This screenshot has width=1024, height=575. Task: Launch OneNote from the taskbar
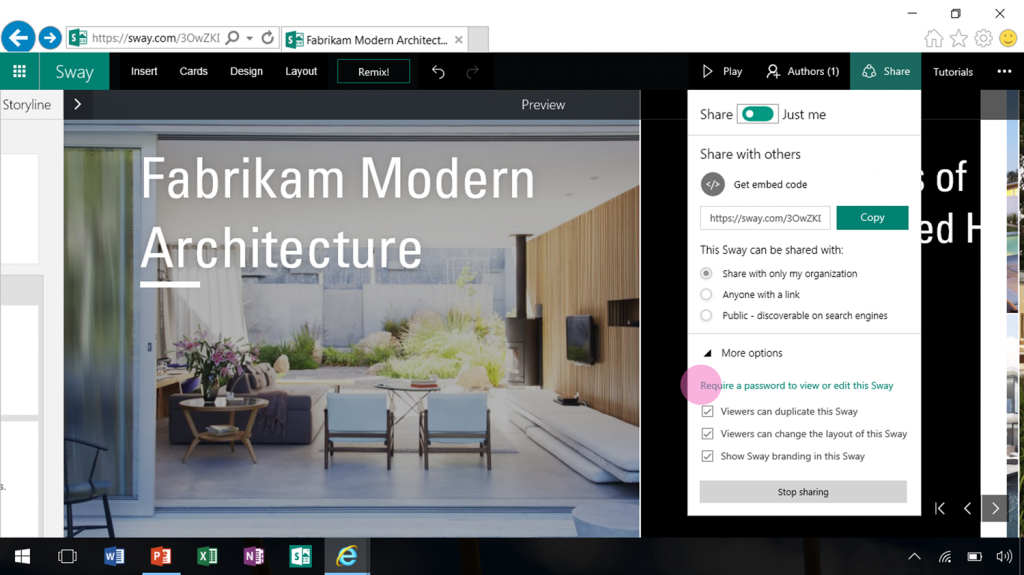click(x=254, y=556)
